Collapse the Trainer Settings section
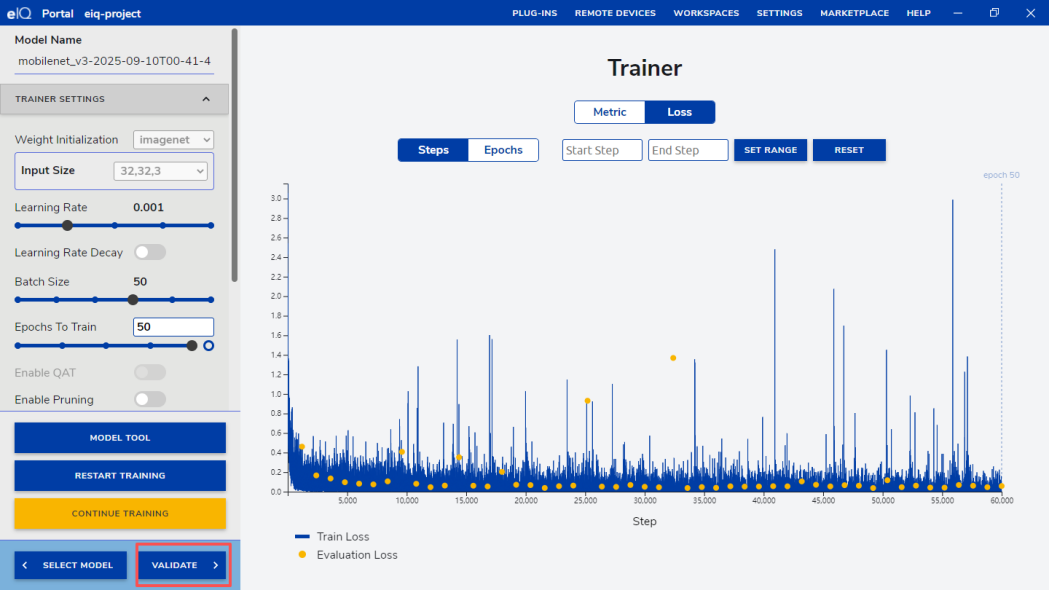Image resolution: width=1049 pixels, height=590 pixels. (x=206, y=99)
